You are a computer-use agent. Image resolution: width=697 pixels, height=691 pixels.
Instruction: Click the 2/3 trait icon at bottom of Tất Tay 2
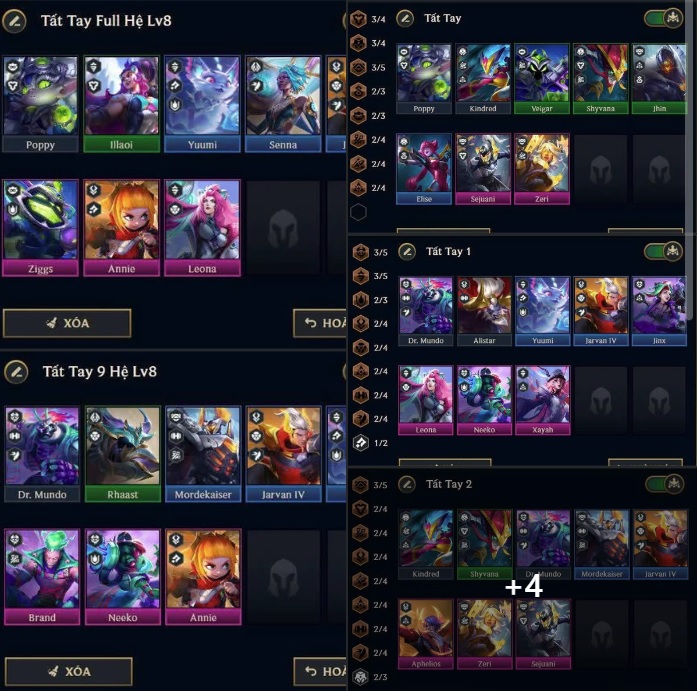(361, 677)
